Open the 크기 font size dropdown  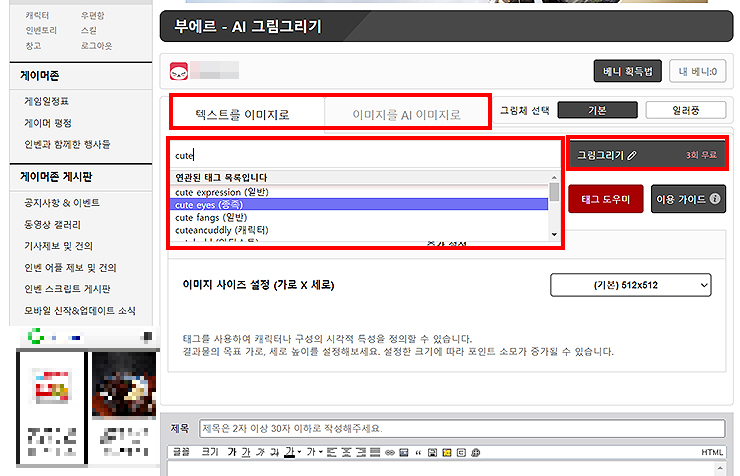pyautogui.click(x=210, y=452)
